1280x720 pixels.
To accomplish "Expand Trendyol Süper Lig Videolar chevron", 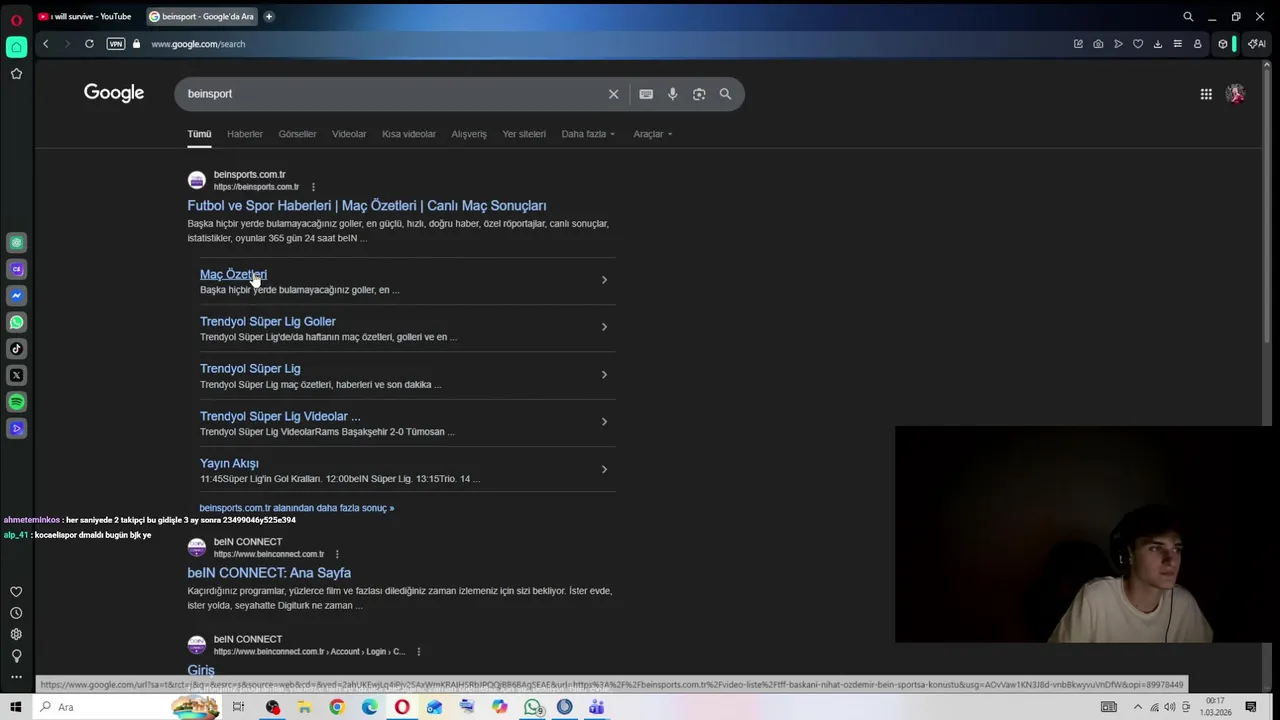I will point(604,422).
